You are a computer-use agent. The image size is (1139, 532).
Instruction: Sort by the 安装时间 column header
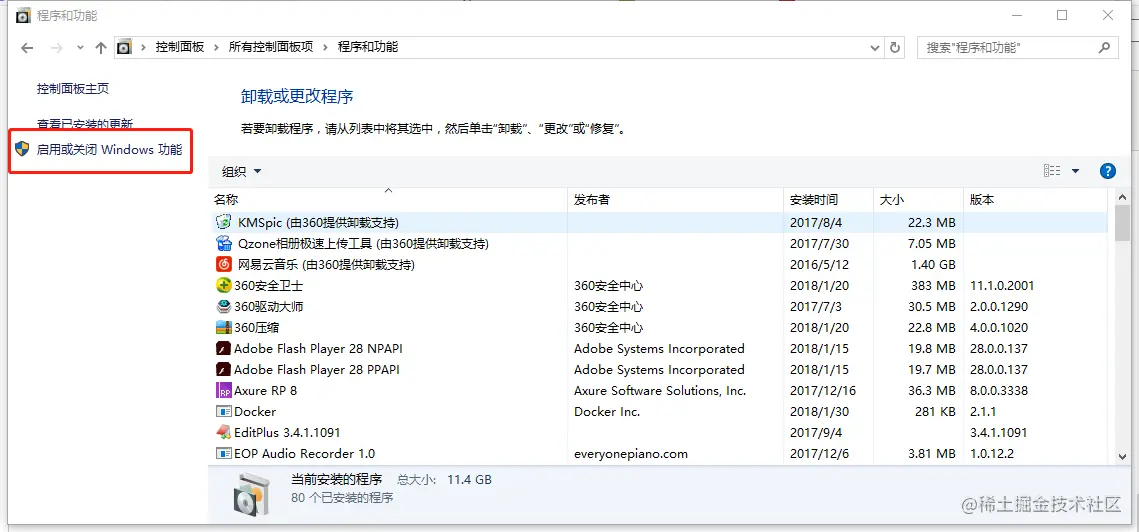coord(829,199)
